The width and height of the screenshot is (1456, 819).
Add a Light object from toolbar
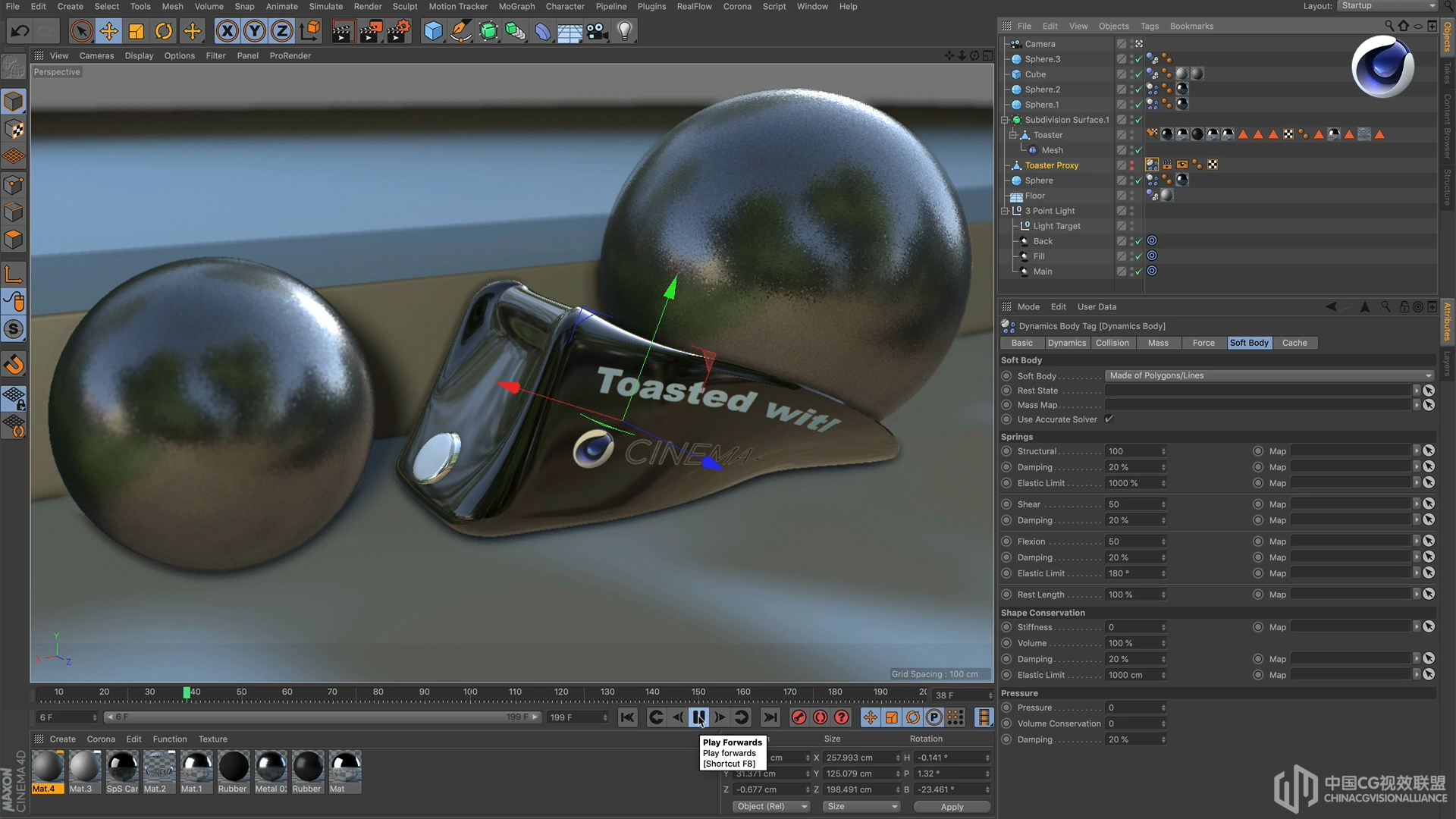click(x=625, y=31)
